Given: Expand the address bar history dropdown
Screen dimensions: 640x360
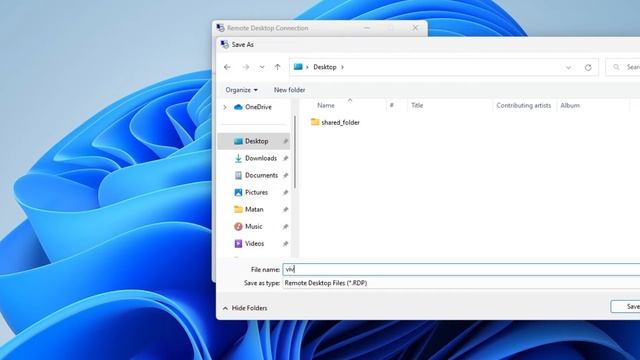Looking at the screenshot, I should (568, 67).
